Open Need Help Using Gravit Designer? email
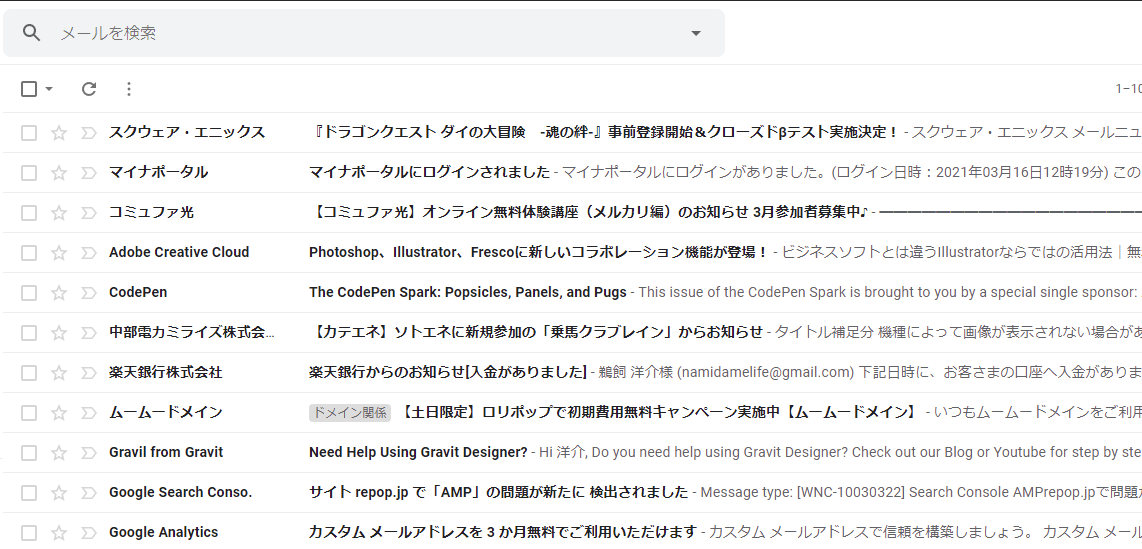The image size is (1142, 549). (418, 453)
